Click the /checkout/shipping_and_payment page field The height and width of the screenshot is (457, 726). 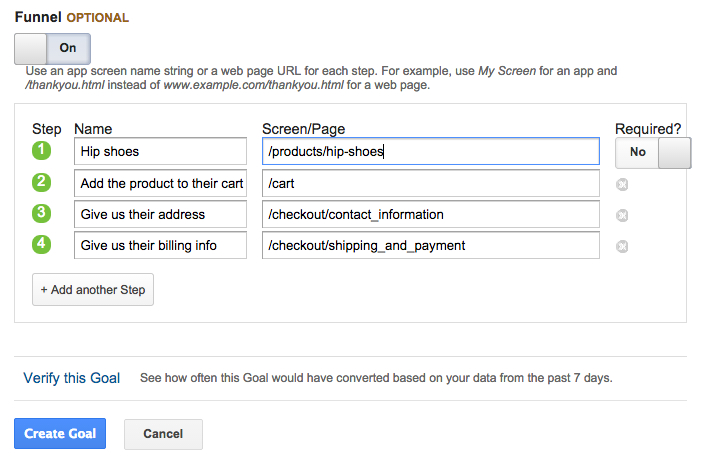430,245
